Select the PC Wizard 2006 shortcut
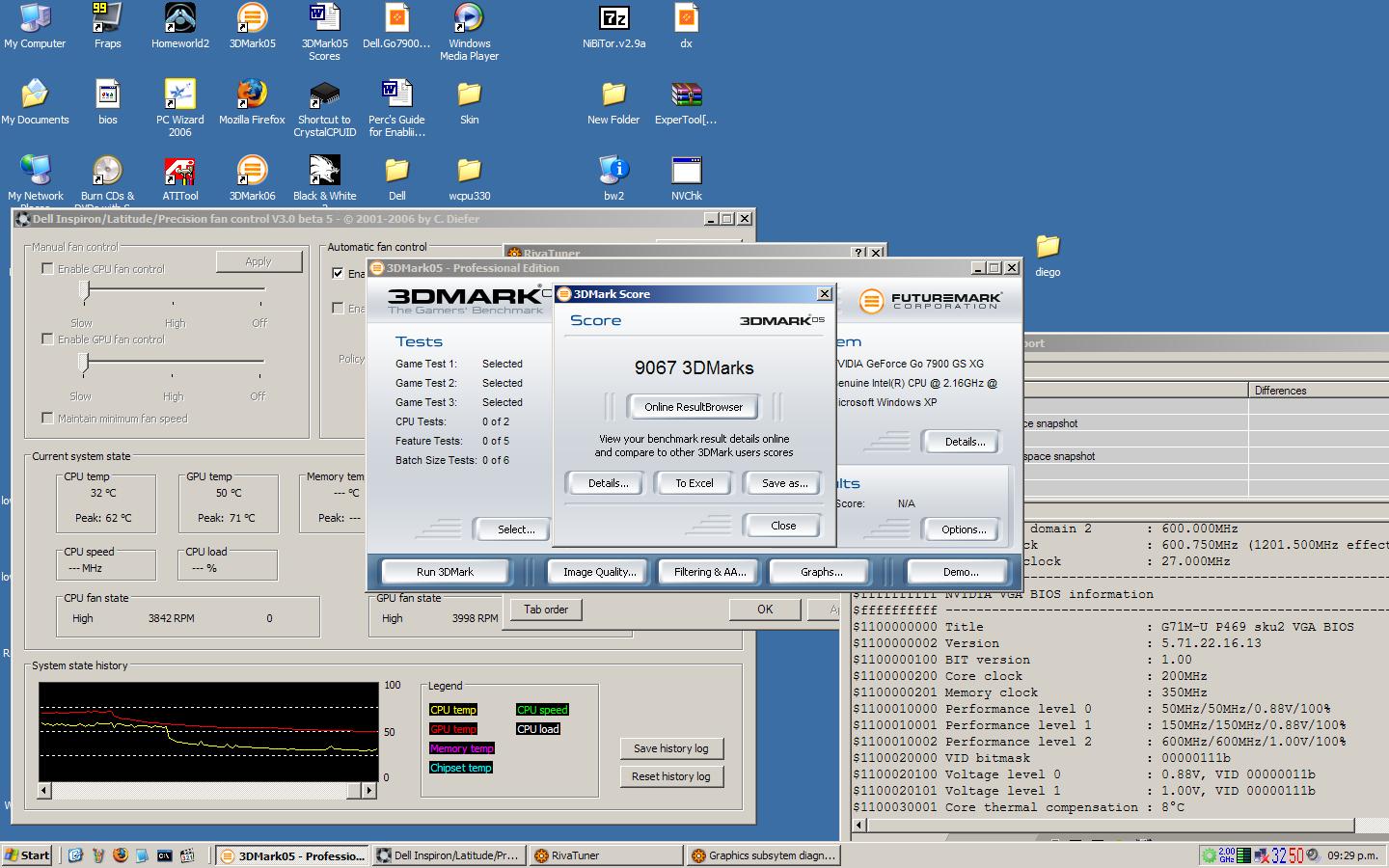 point(179,107)
